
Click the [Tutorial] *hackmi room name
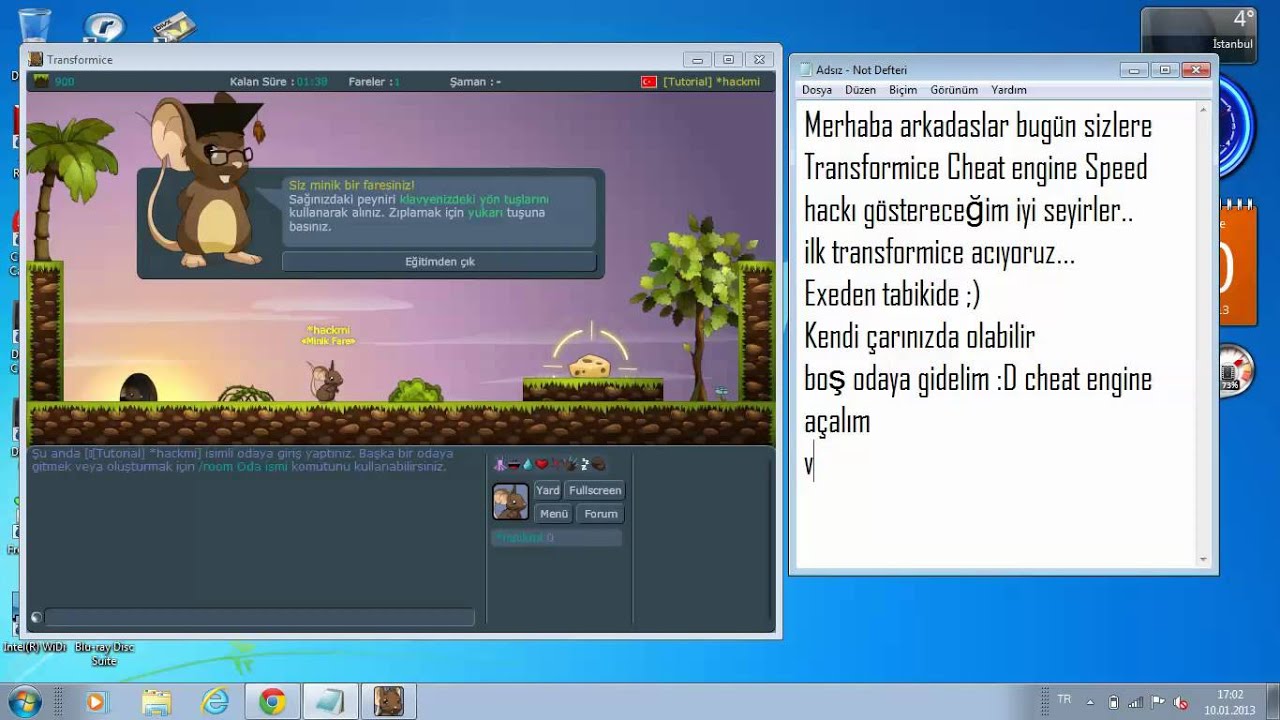click(x=711, y=82)
